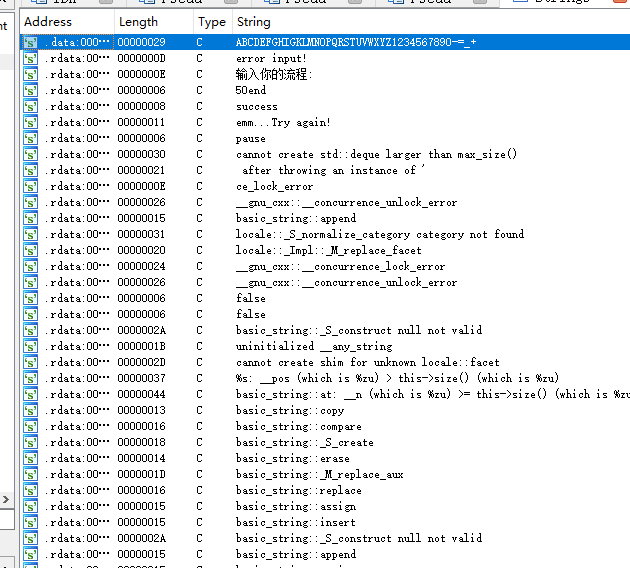Viewport: 630px width, 568px height.
Task: Click the right scroll arrow of the left panel
Action: tap(6, 499)
